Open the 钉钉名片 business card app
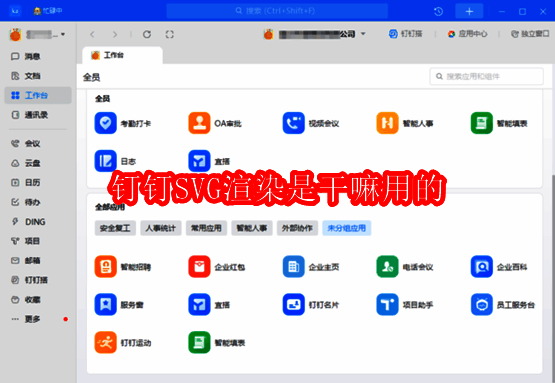This screenshot has width=555, height=383. pyautogui.click(x=311, y=304)
